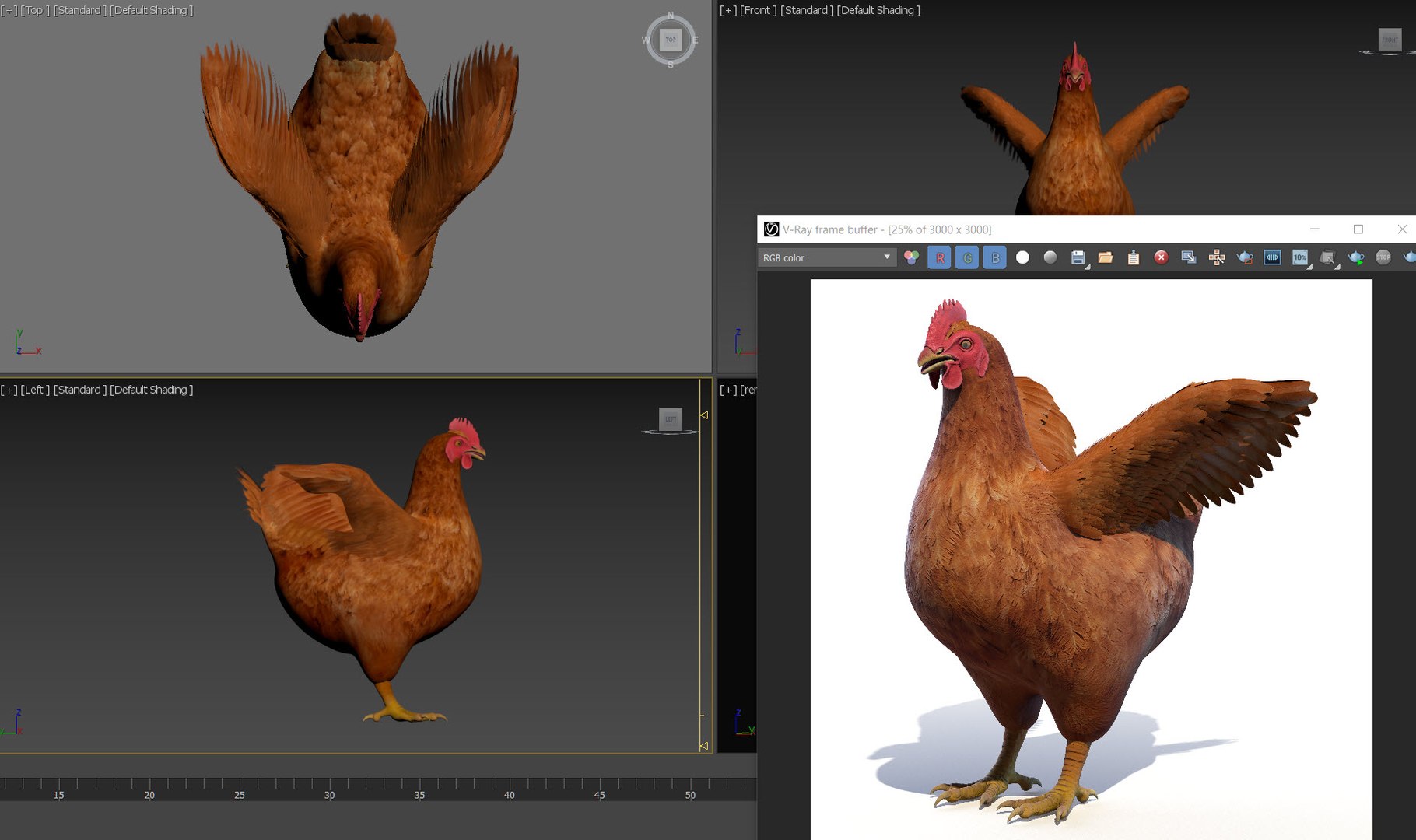Maximize the V-Ray frame buffer window
This screenshot has height=840, width=1416.
1358,229
